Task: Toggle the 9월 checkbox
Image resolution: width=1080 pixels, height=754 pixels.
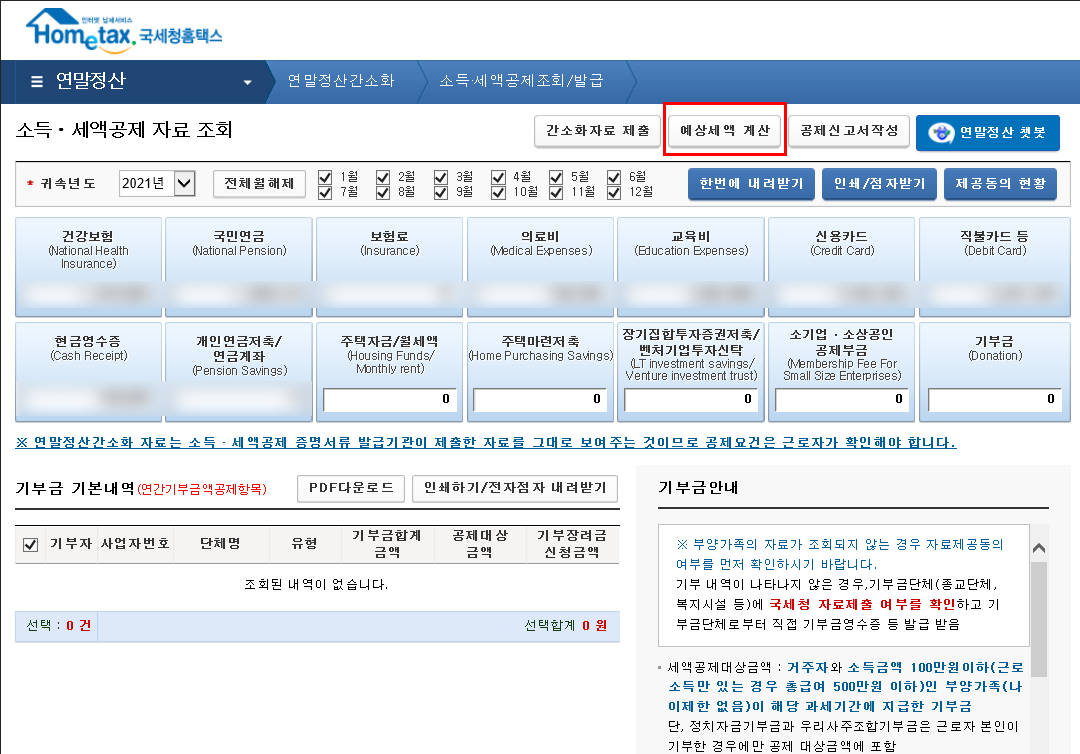Action: click(441, 192)
